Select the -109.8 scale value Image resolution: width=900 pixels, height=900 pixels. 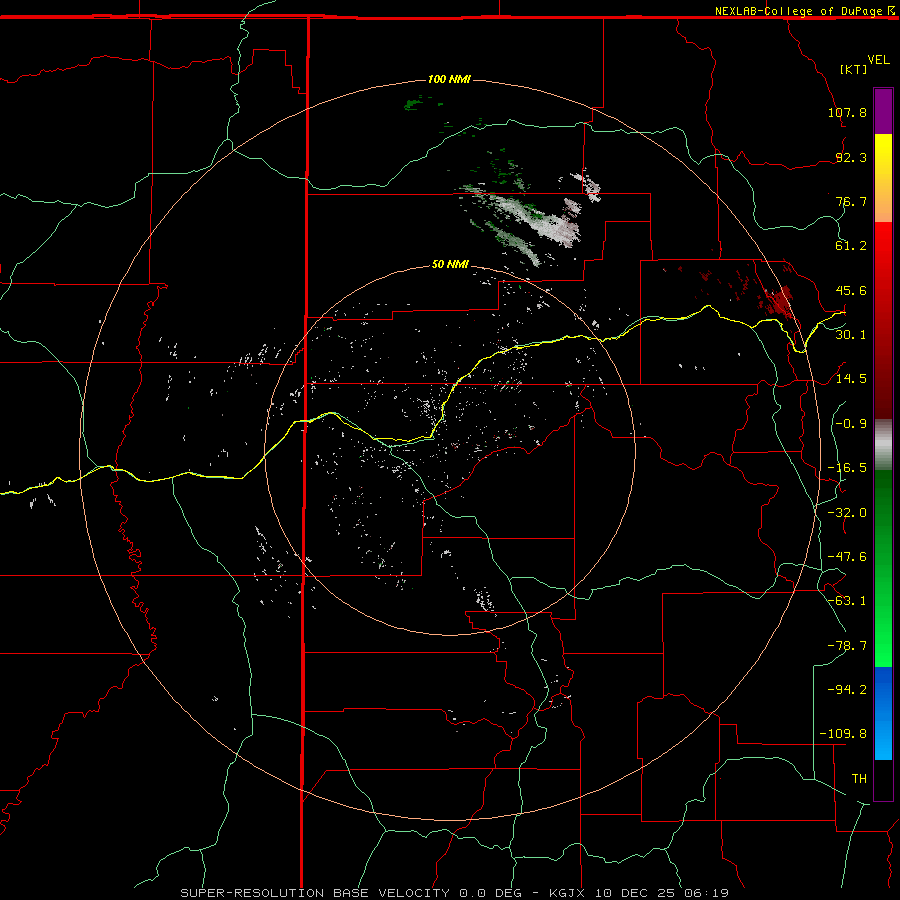pyautogui.click(x=843, y=734)
